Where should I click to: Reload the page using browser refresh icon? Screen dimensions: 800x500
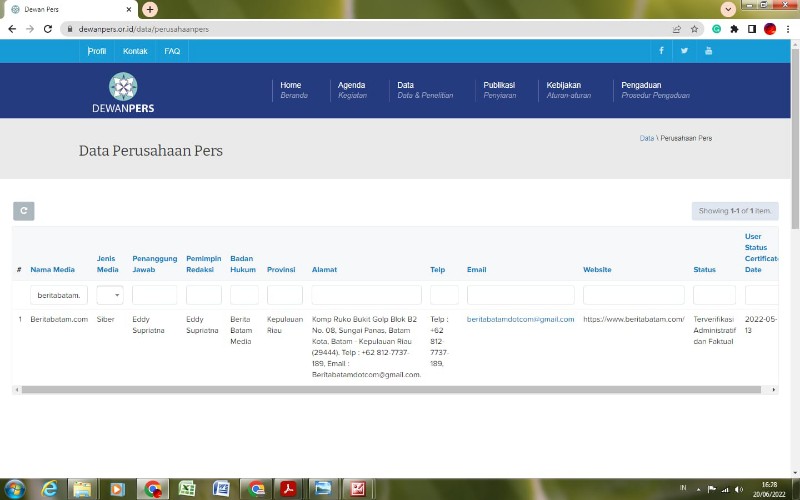[48, 29]
